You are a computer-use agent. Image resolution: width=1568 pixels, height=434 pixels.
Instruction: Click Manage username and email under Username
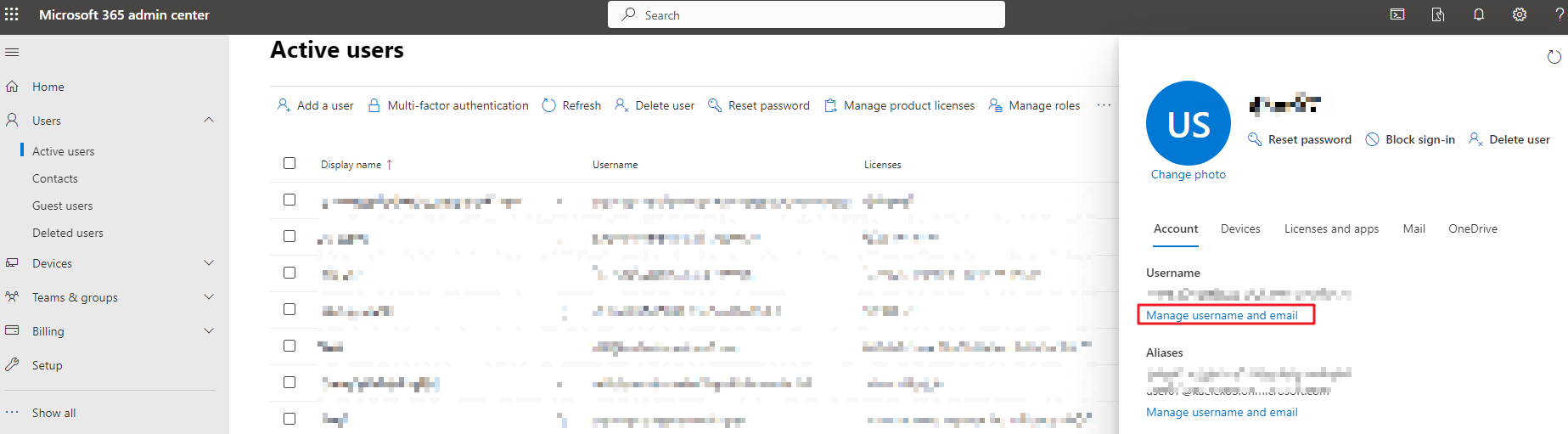tap(1222, 315)
